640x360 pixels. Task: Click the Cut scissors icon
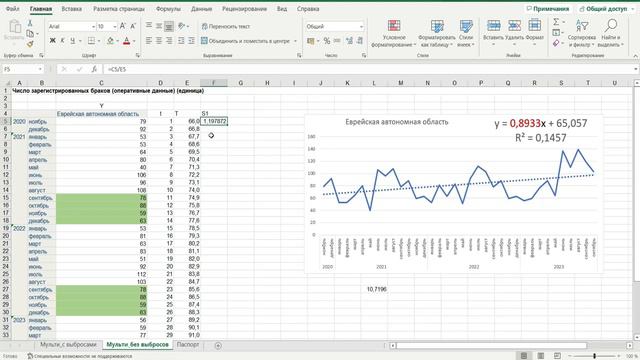[30, 23]
